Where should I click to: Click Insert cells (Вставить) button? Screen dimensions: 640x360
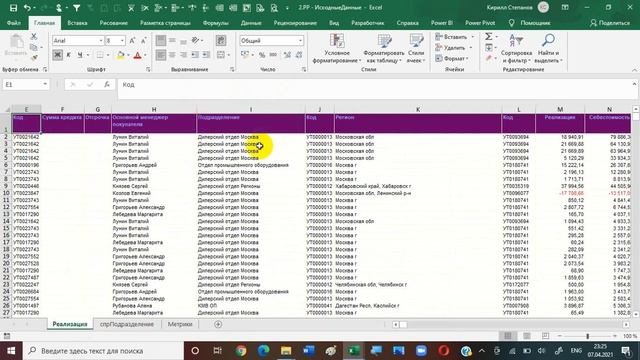(x=451, y=37)
